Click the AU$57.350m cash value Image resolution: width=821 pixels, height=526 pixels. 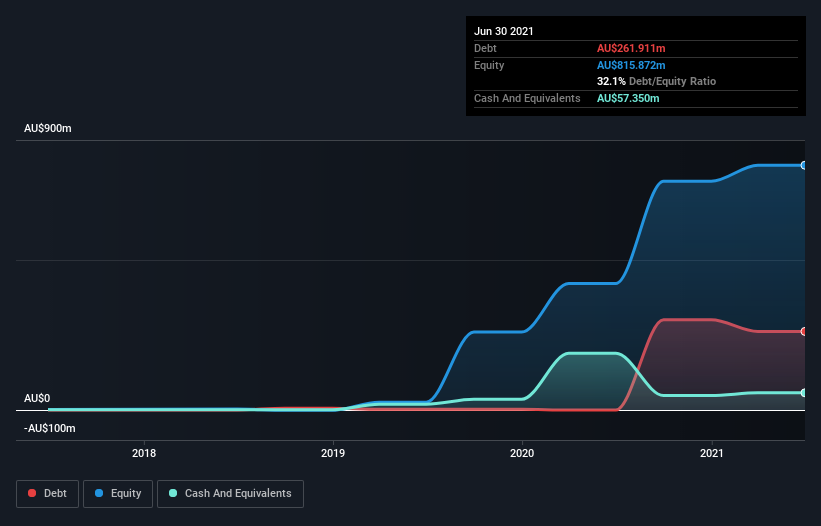tap(628, 98)
